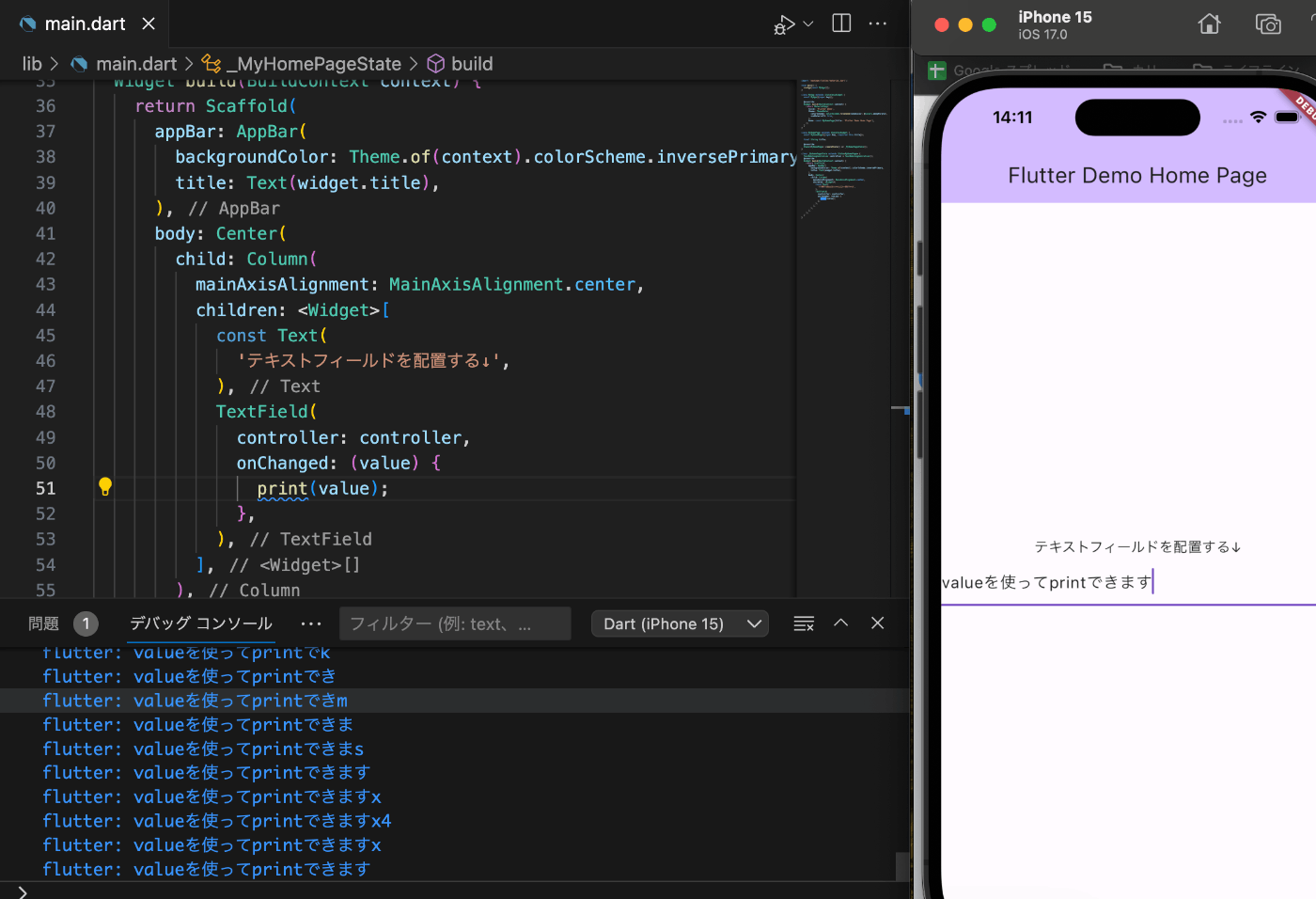Maximize the panel with the up chevron
The image size is (1316, 899).
point(841,623)
